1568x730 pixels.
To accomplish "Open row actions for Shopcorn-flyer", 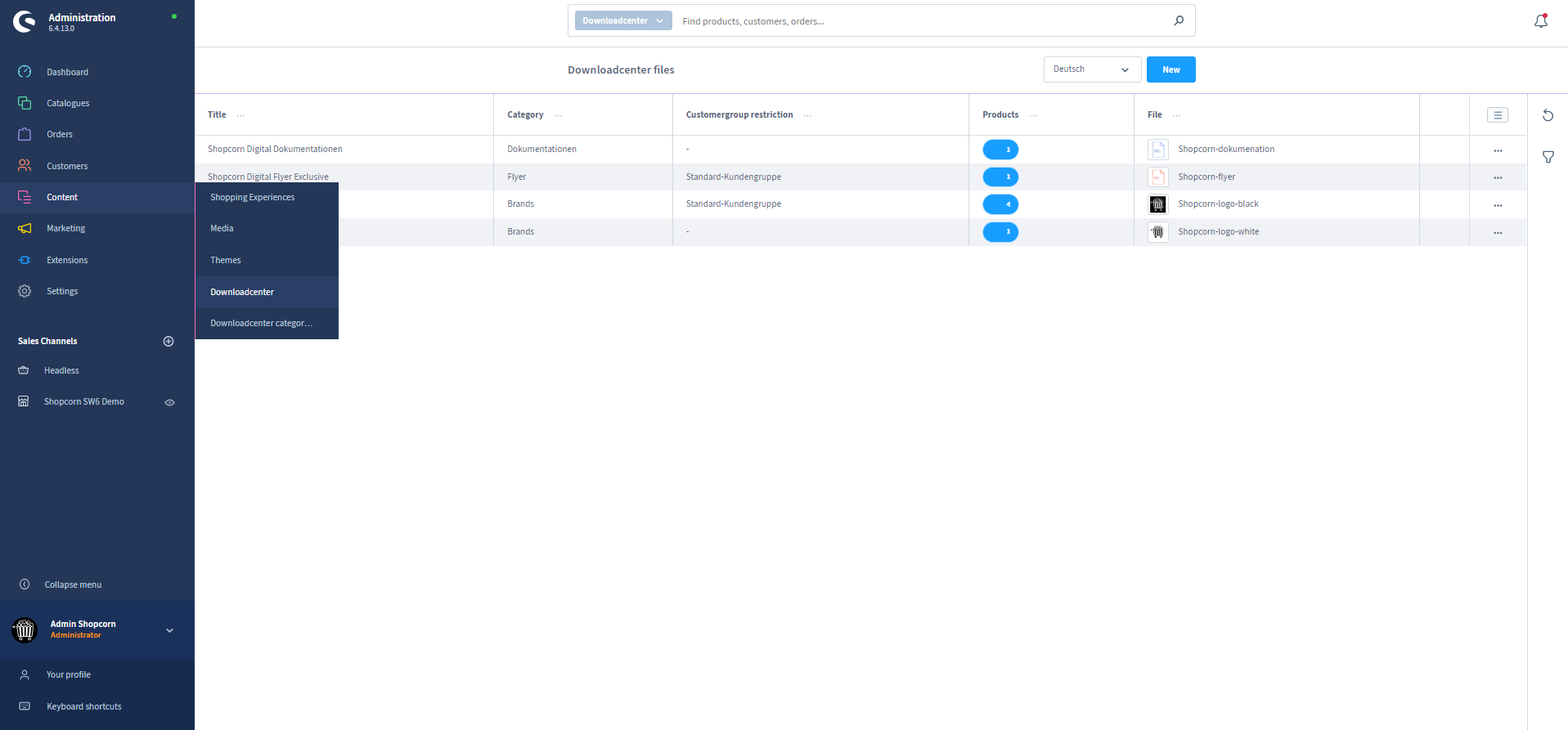I will pos(1498,177).
